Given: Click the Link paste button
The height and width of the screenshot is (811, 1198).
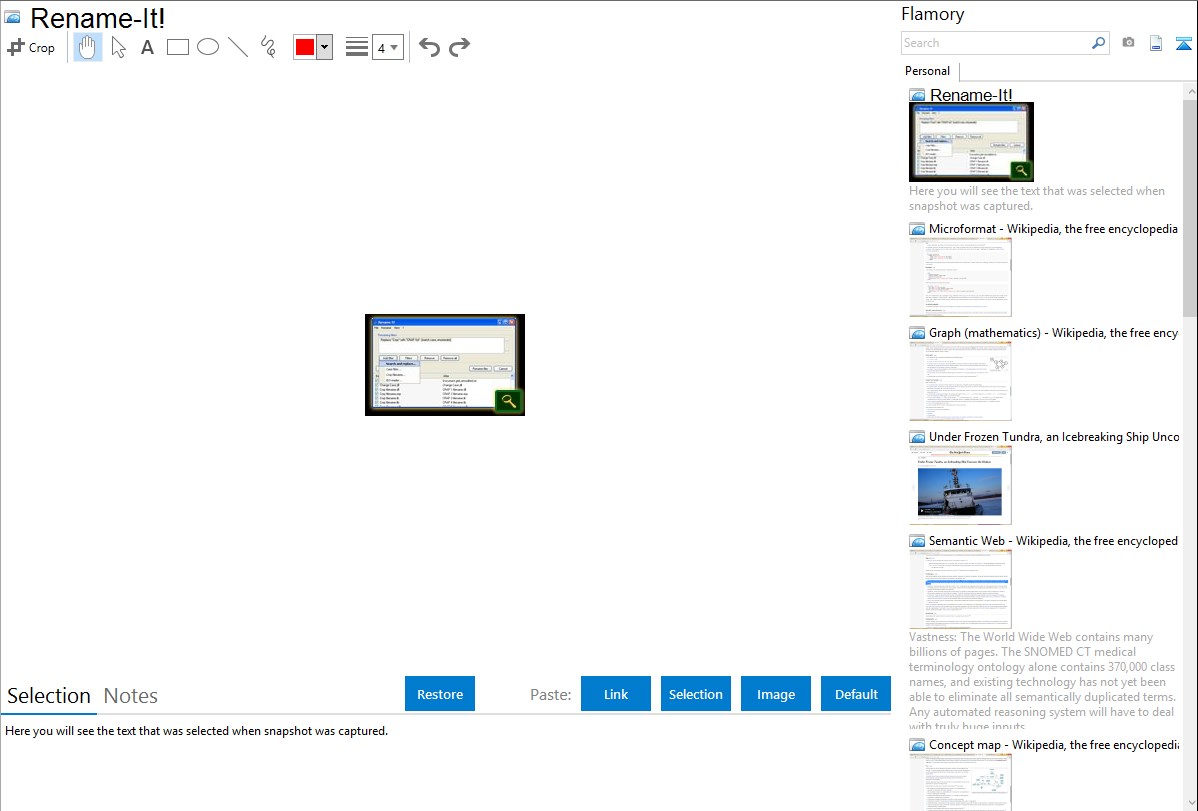Looking at the screenshot, I should (616, 694).
